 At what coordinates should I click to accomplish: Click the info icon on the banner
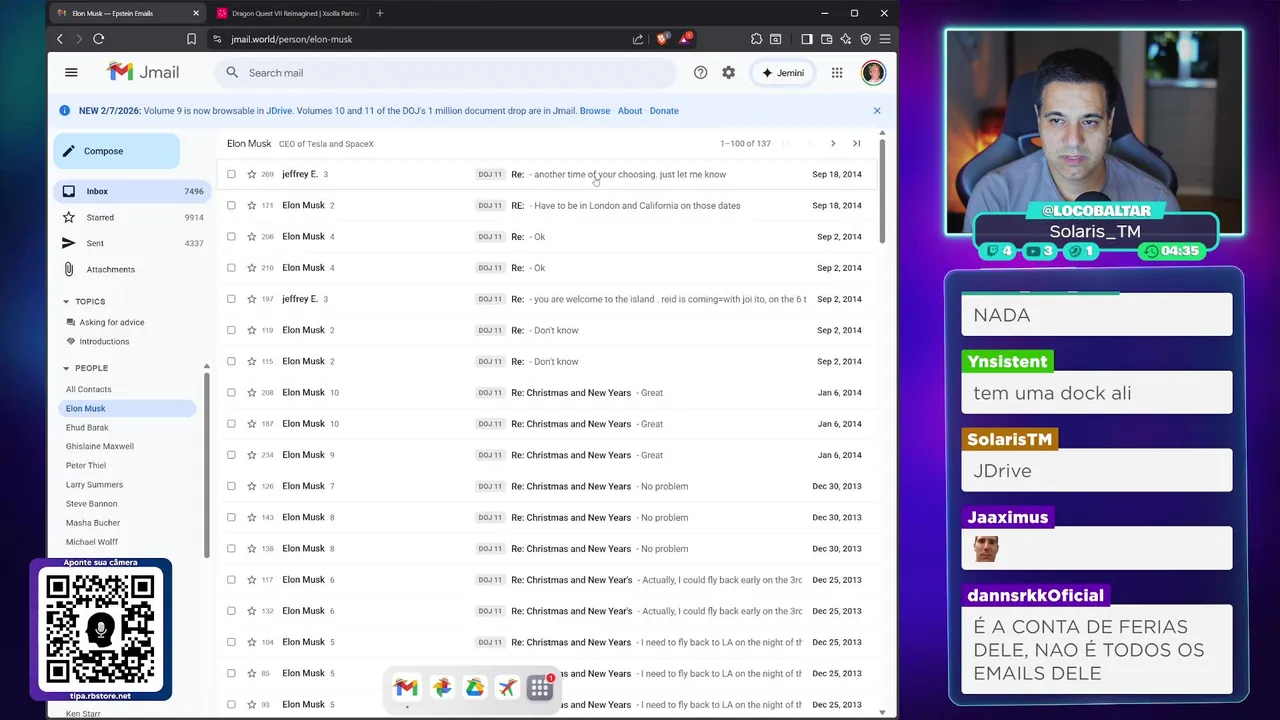65,110
